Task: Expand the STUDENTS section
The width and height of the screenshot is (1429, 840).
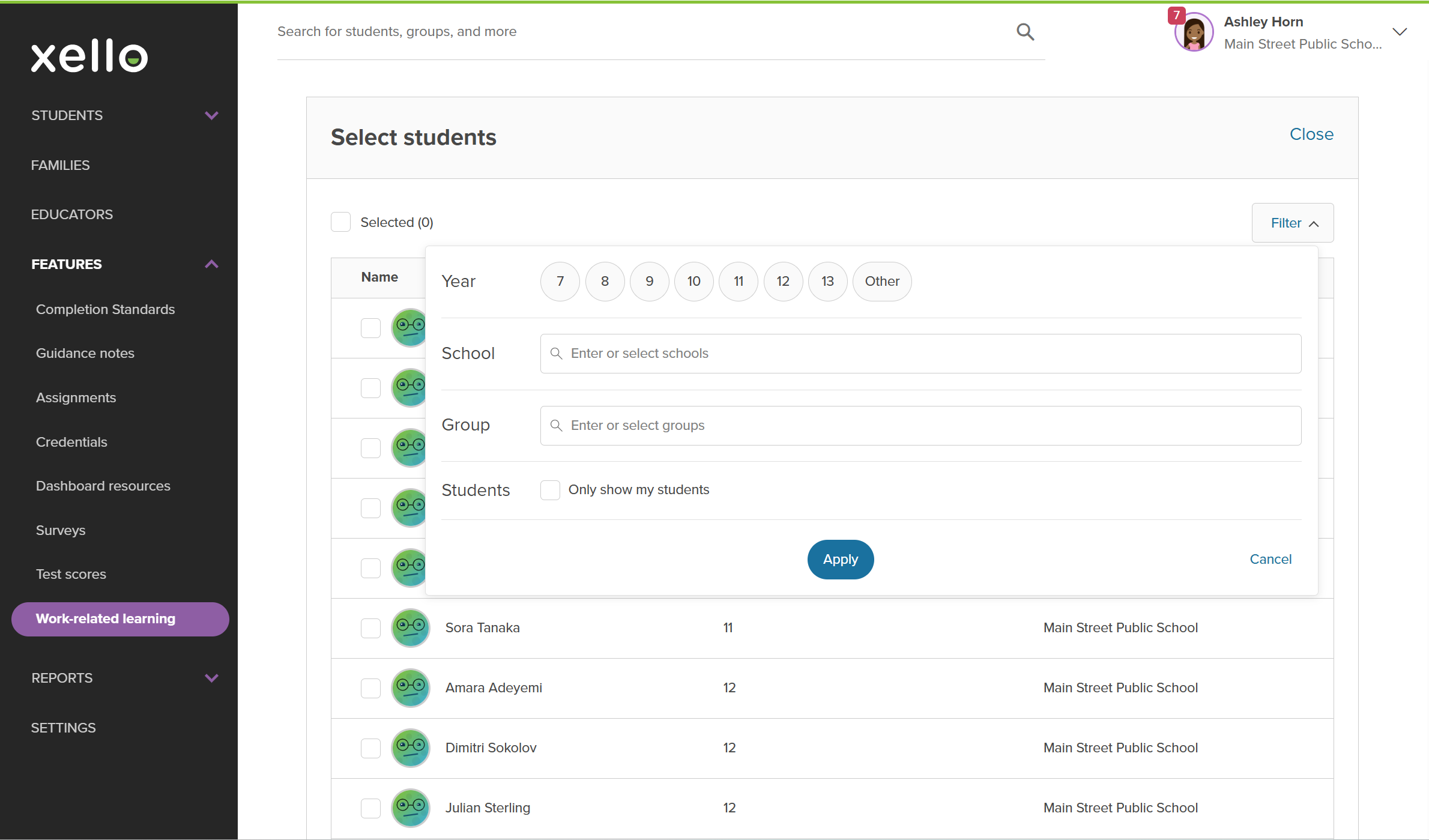Action: coord(211,115)
